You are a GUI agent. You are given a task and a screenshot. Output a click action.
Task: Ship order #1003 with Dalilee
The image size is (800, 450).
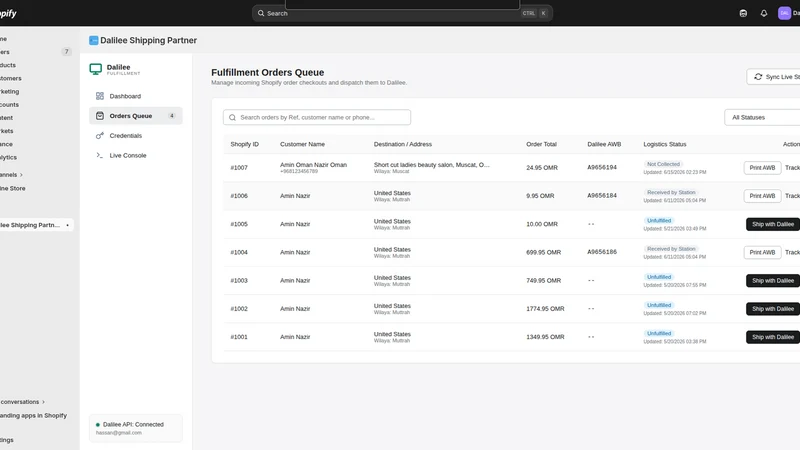pyautogui.click(x=772, y=281)
